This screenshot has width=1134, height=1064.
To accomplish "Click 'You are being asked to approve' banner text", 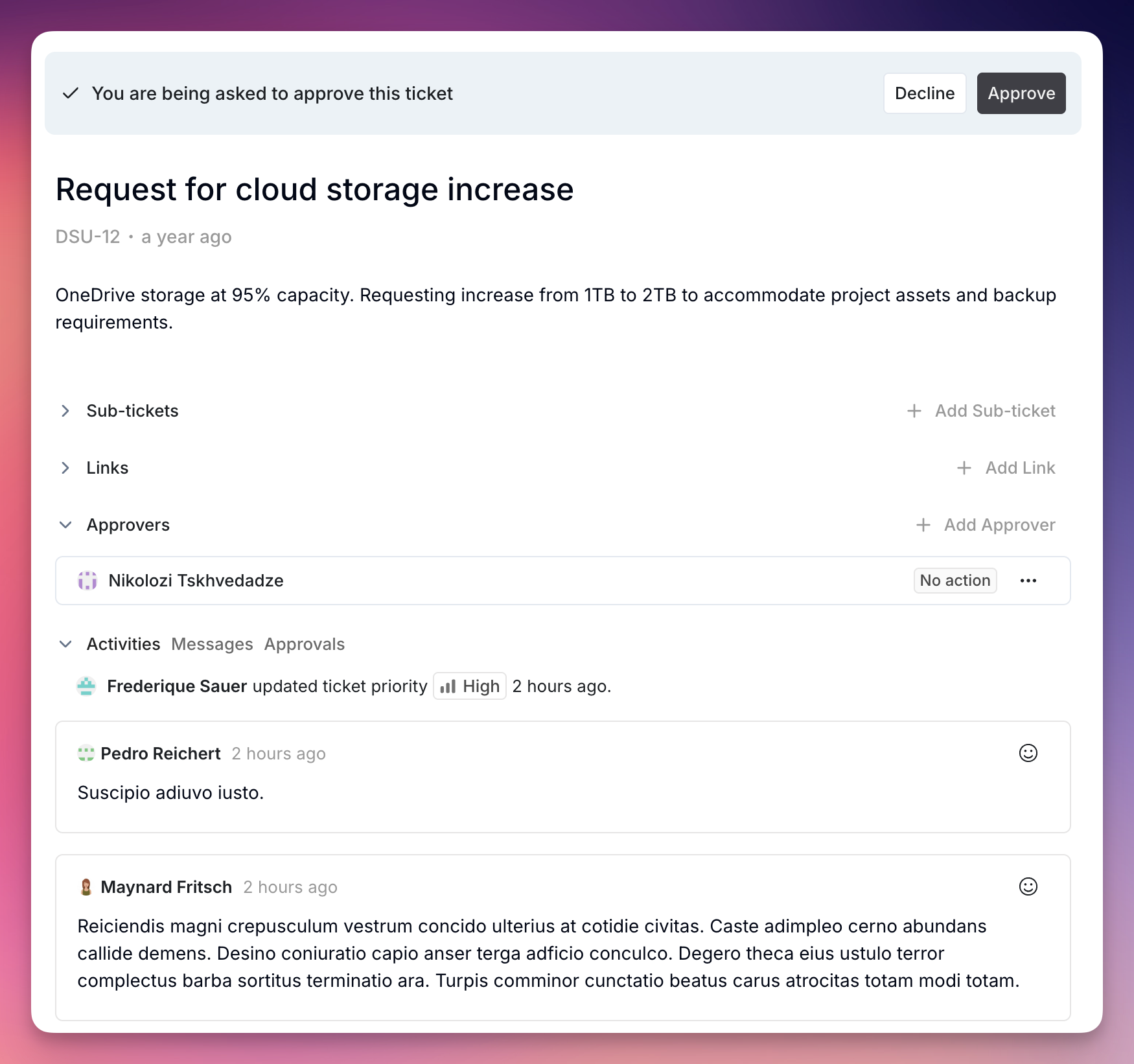I will [272, 93].
